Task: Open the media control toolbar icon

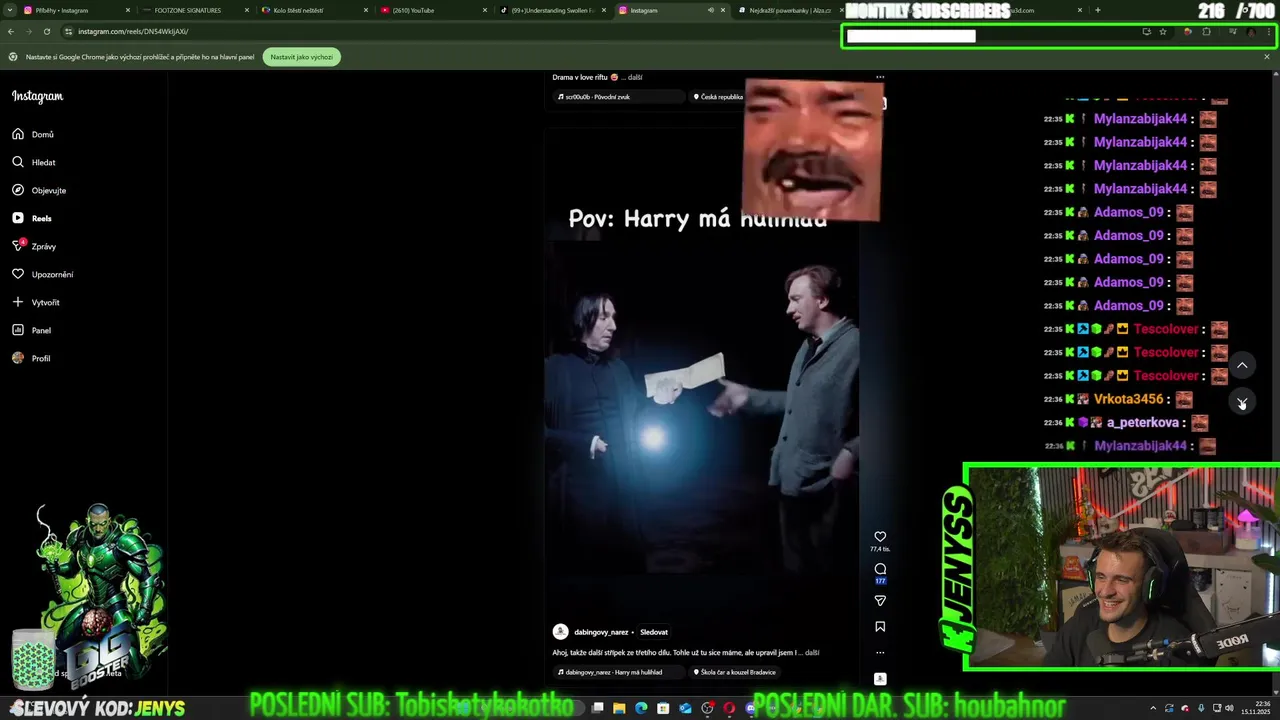Action: coord(1232,31)
